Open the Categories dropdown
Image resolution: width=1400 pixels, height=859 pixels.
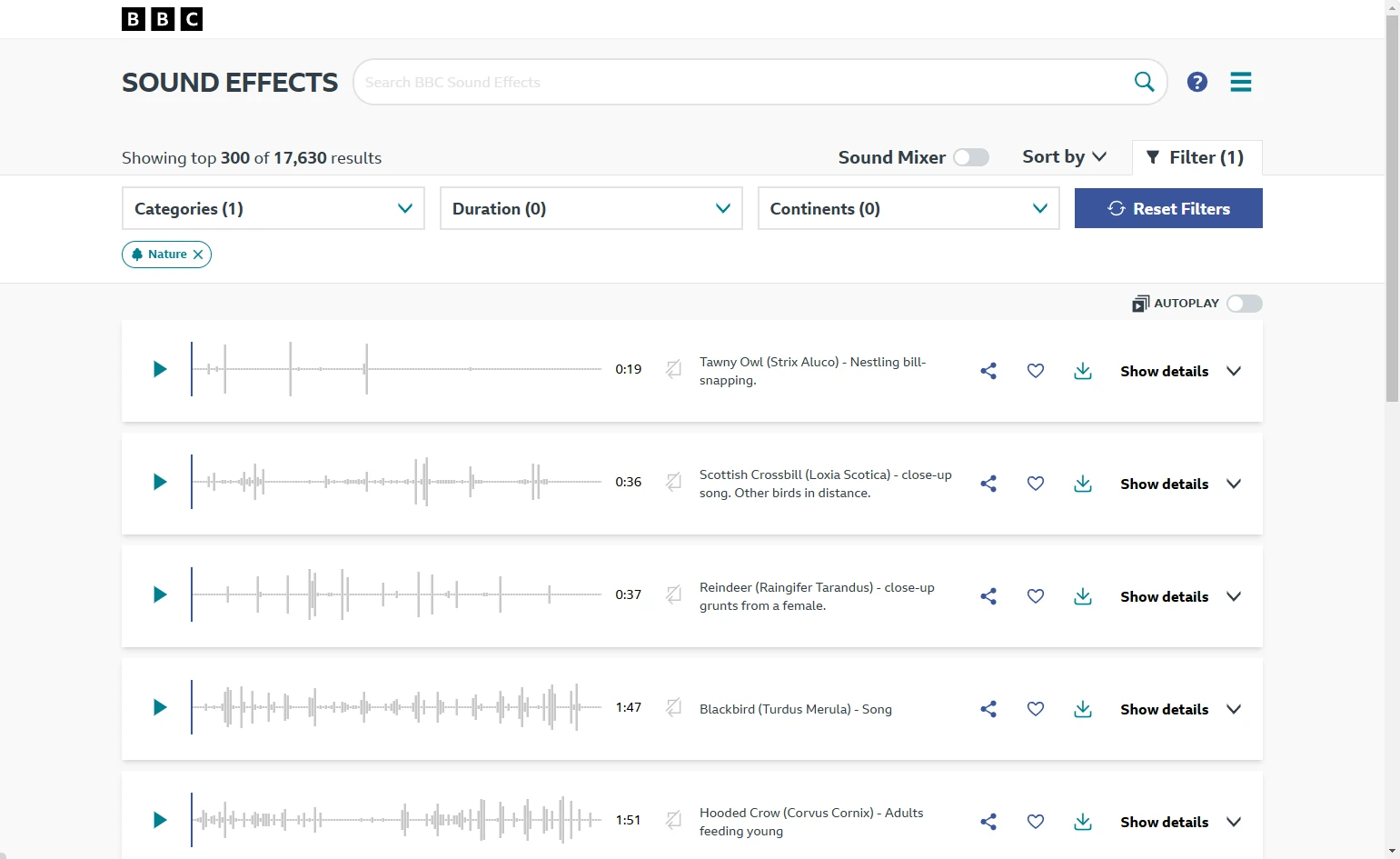(x=273, y=208)
